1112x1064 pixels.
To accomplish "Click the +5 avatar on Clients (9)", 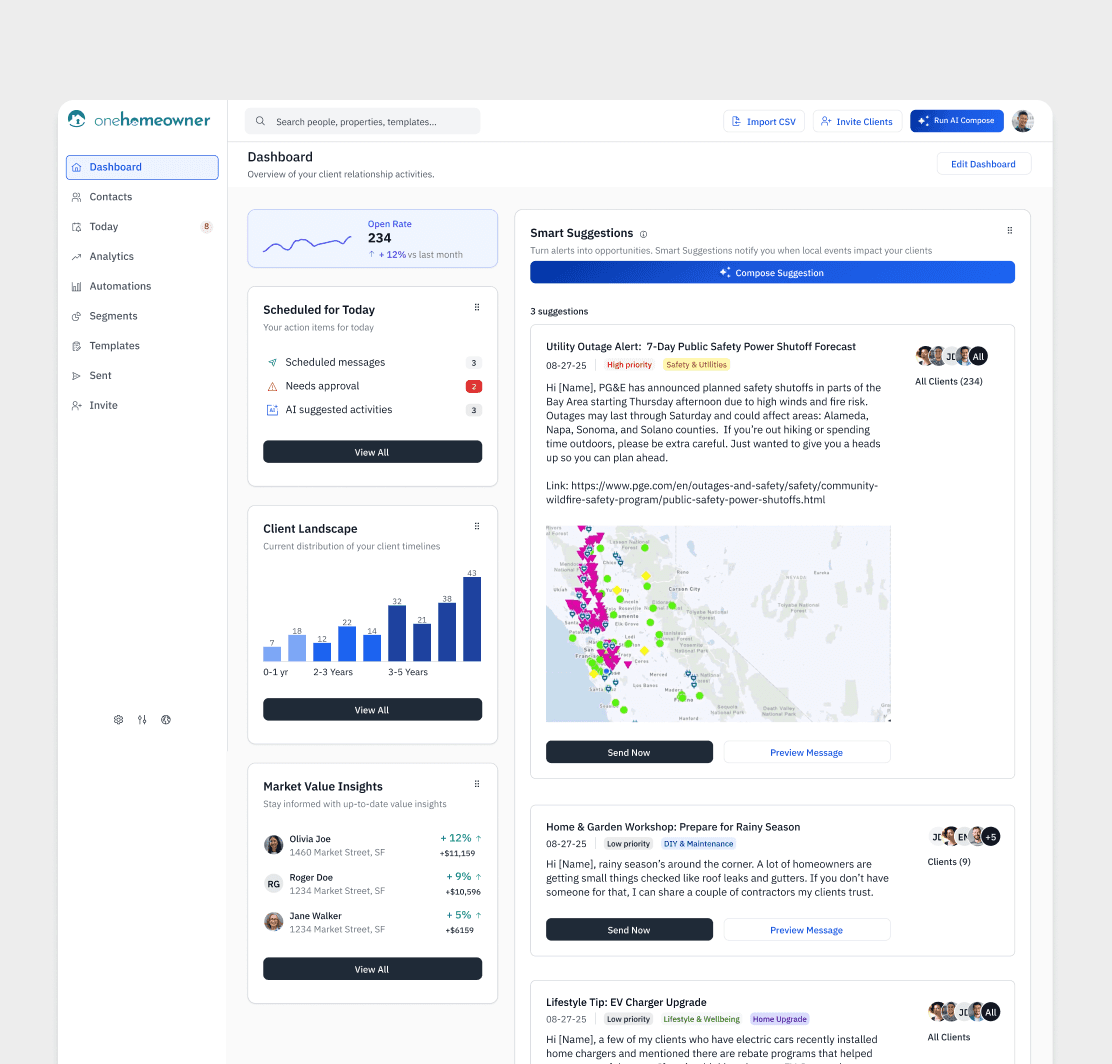I will click(x=991, y=837).
